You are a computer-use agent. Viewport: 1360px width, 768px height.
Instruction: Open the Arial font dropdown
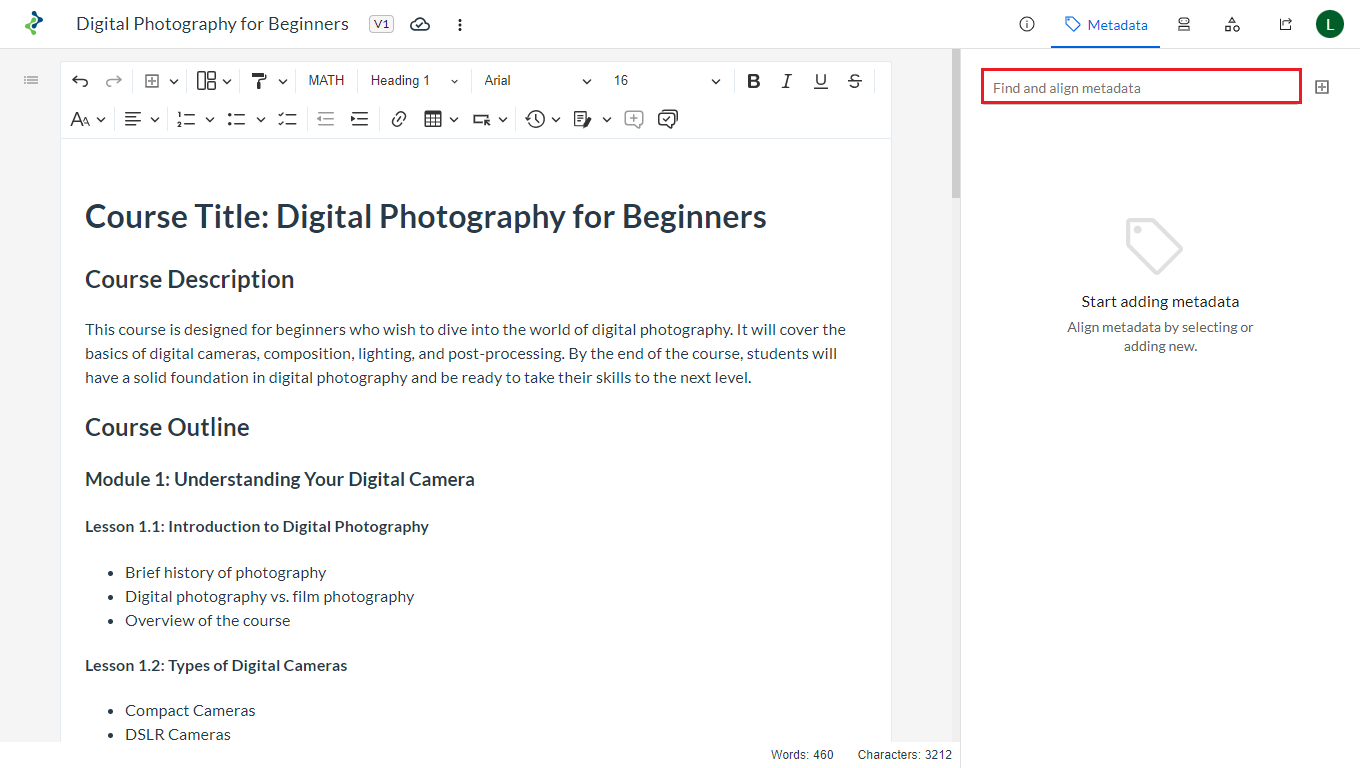[x=537, y=81]
